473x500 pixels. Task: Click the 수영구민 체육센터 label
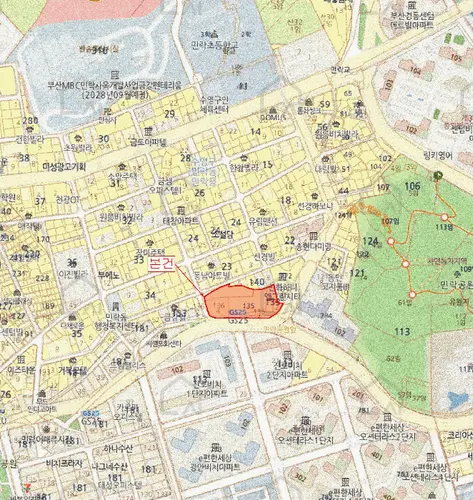pos(215,104)
